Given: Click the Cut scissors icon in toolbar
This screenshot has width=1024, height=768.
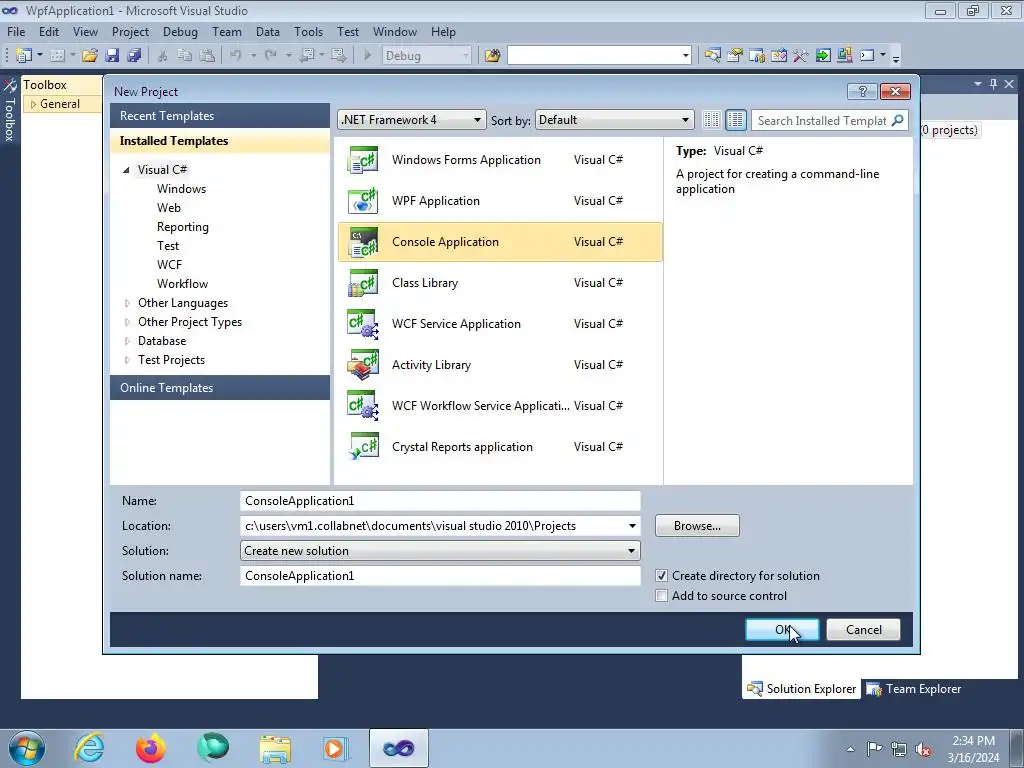Looking at the screenshot, I should tap(163, 56).
